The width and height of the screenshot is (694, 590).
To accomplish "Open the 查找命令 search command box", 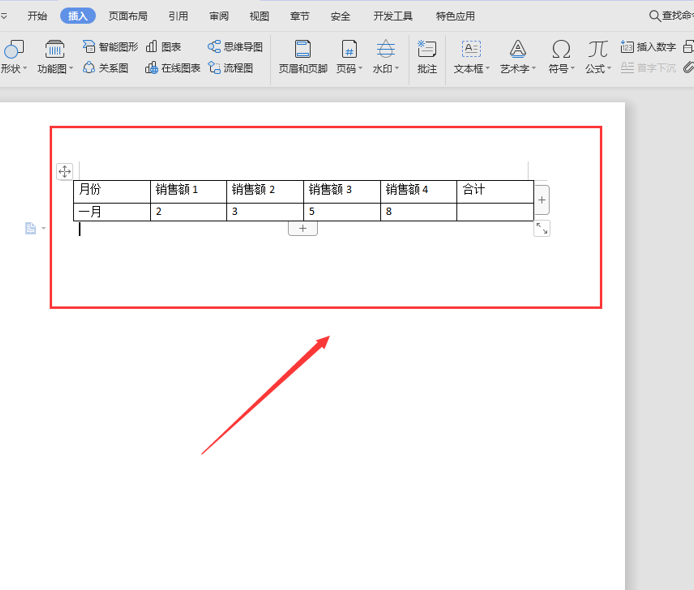I will tap(671, 16).
